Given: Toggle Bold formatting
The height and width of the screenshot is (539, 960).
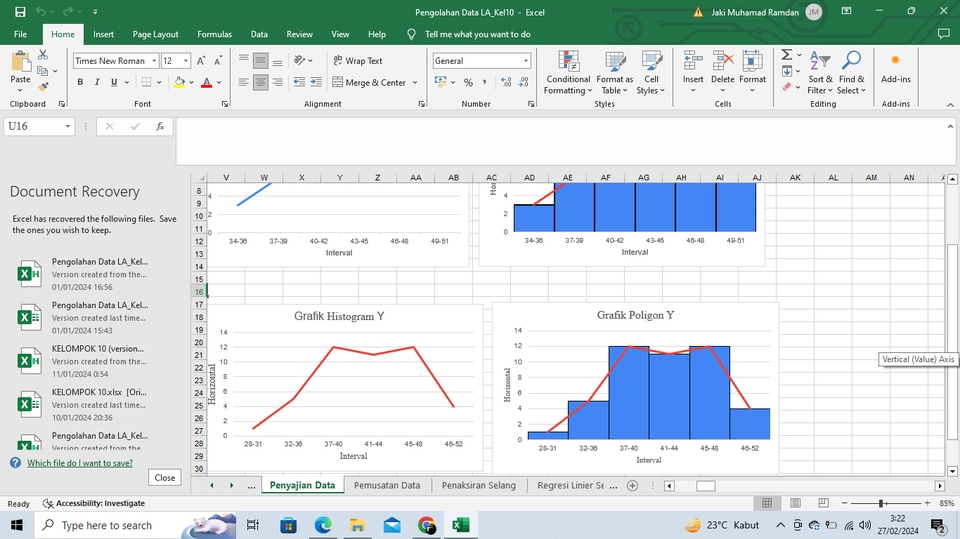Looking at the screenshot, I should point(80,82).
